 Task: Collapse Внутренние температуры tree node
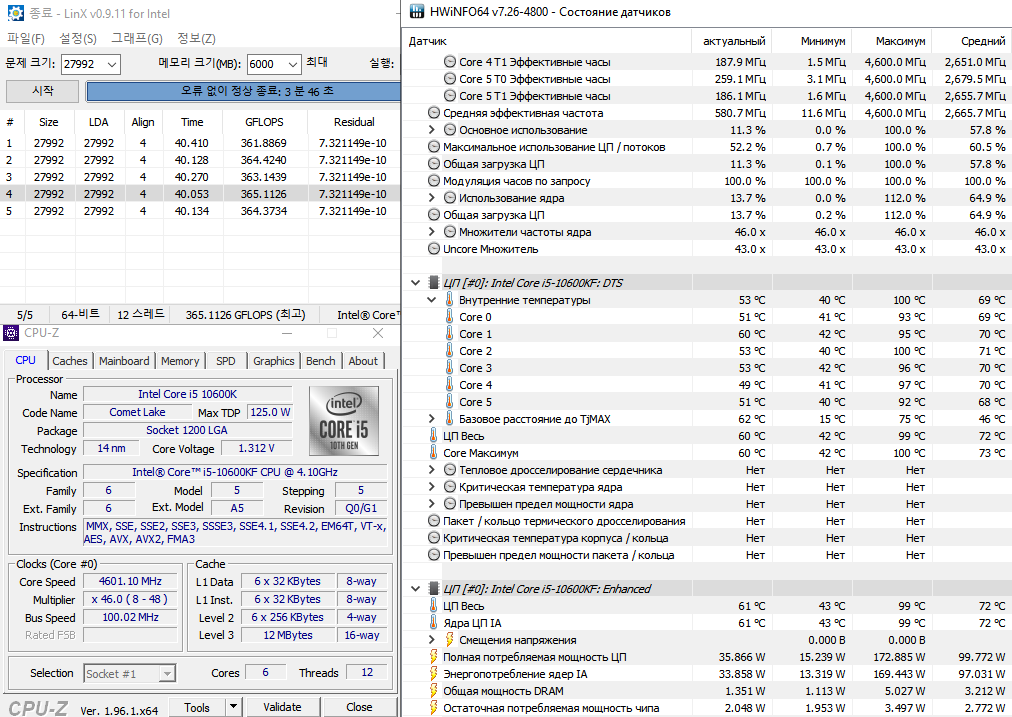pyautogui.click(x=432, y=300)
